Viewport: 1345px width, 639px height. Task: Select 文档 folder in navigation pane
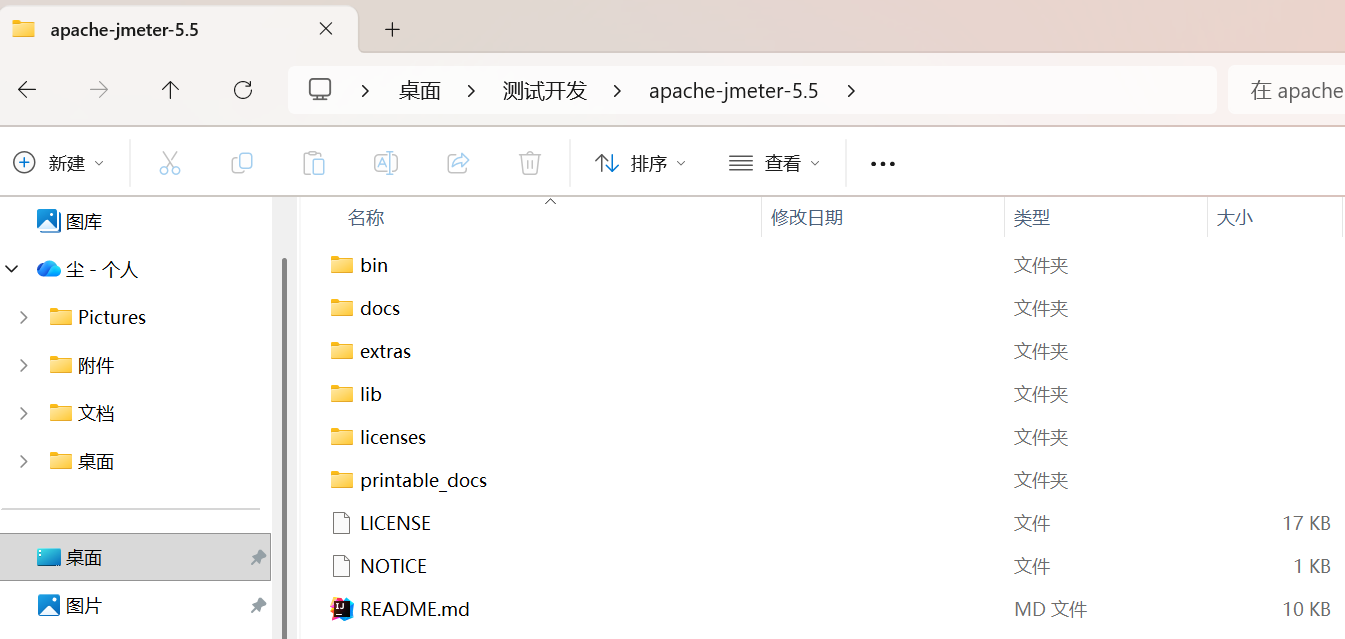(96, 413)
